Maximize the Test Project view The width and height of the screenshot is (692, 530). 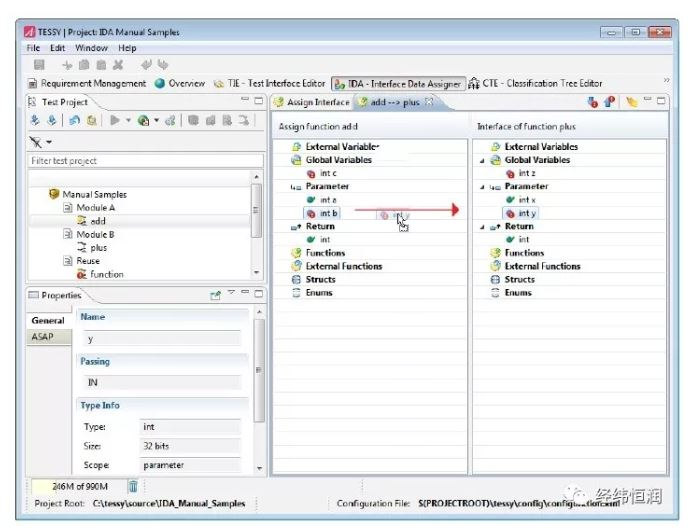click(x=259, y=101)
